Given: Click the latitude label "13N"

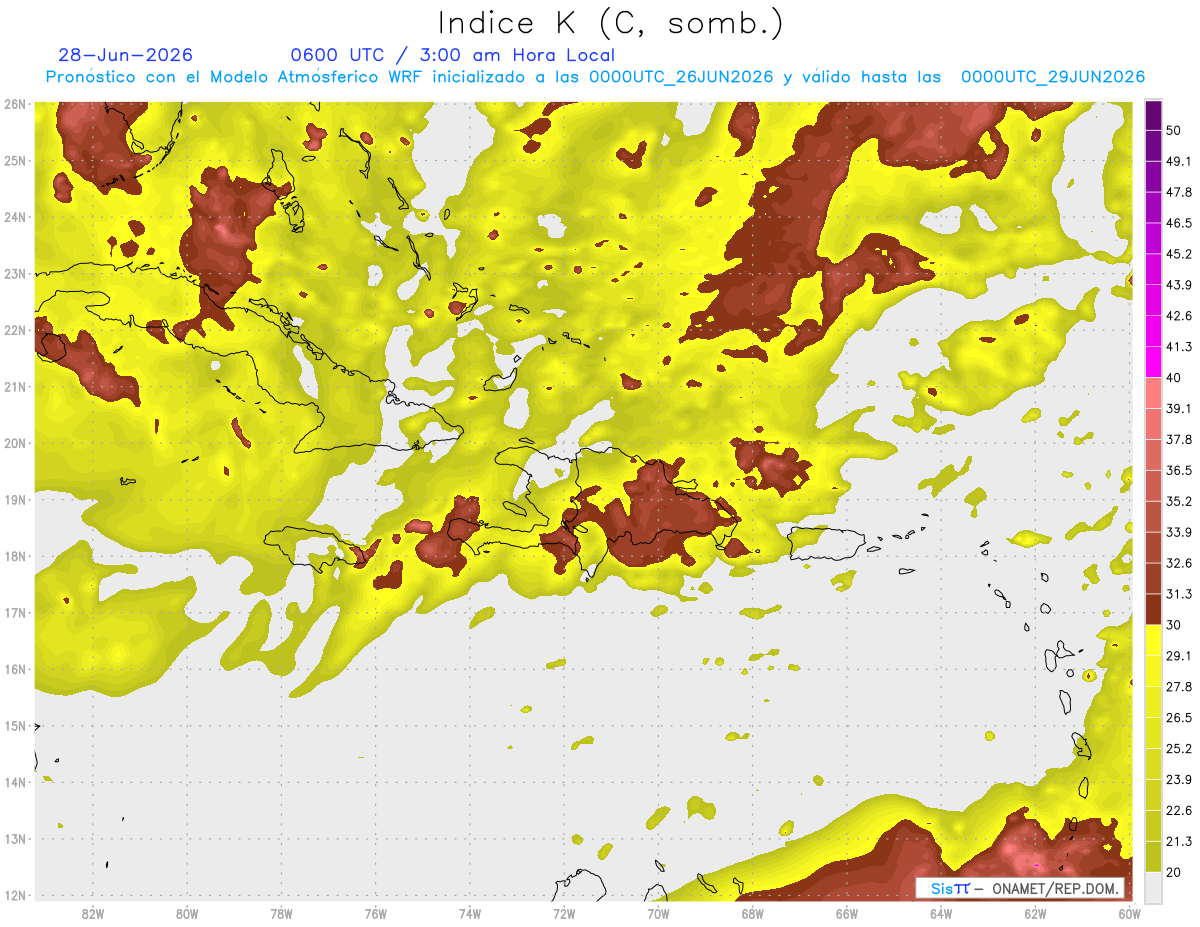Looking at the screenshot, I should pos(15,839).
